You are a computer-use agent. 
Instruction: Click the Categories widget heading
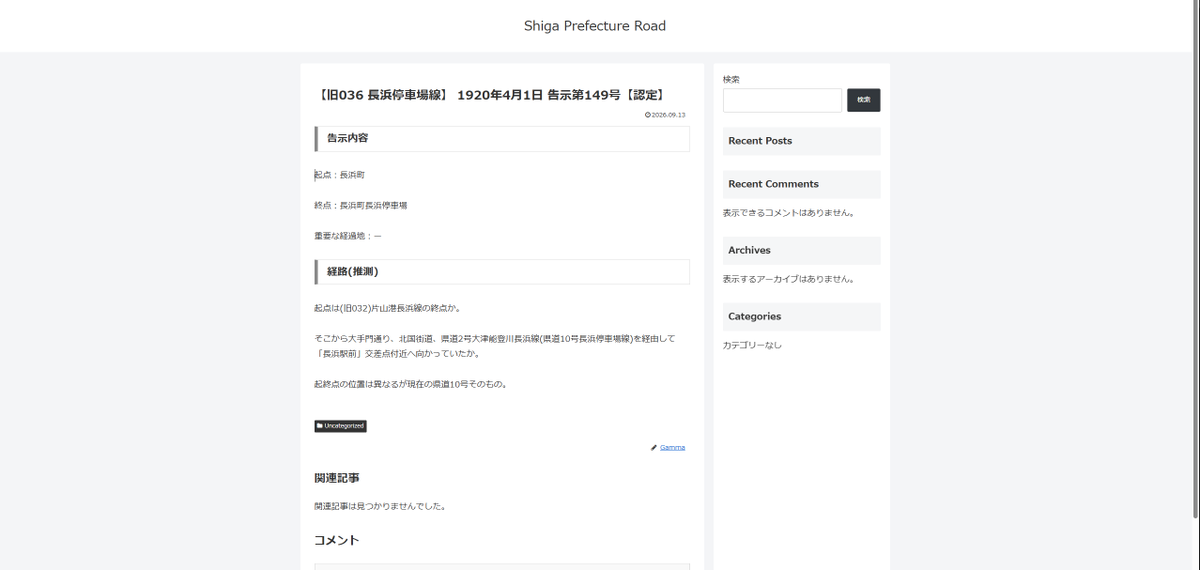[802, 316]
